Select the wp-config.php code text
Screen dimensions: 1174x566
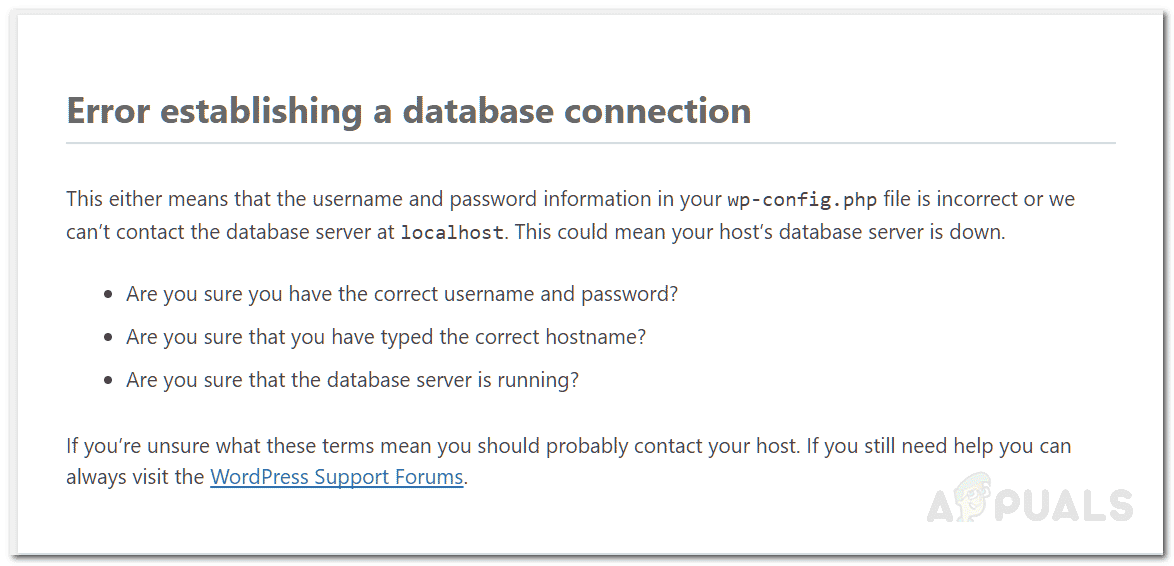click(x=802, y=200)
